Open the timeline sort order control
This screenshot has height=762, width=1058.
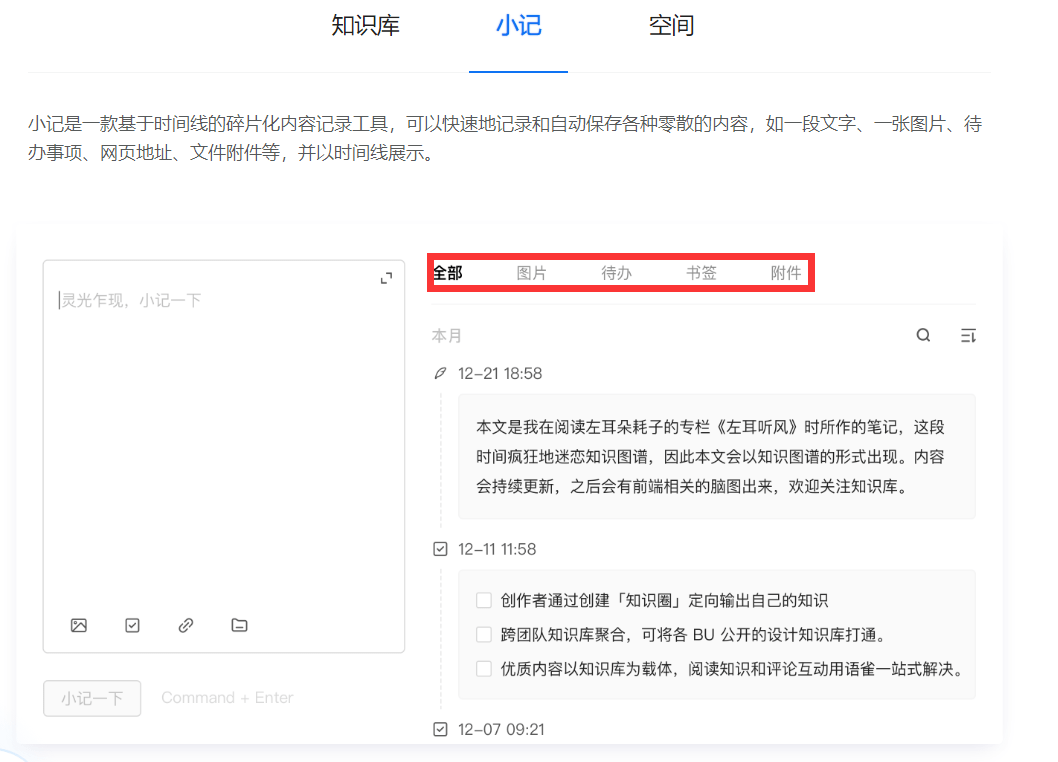point(967,335)
